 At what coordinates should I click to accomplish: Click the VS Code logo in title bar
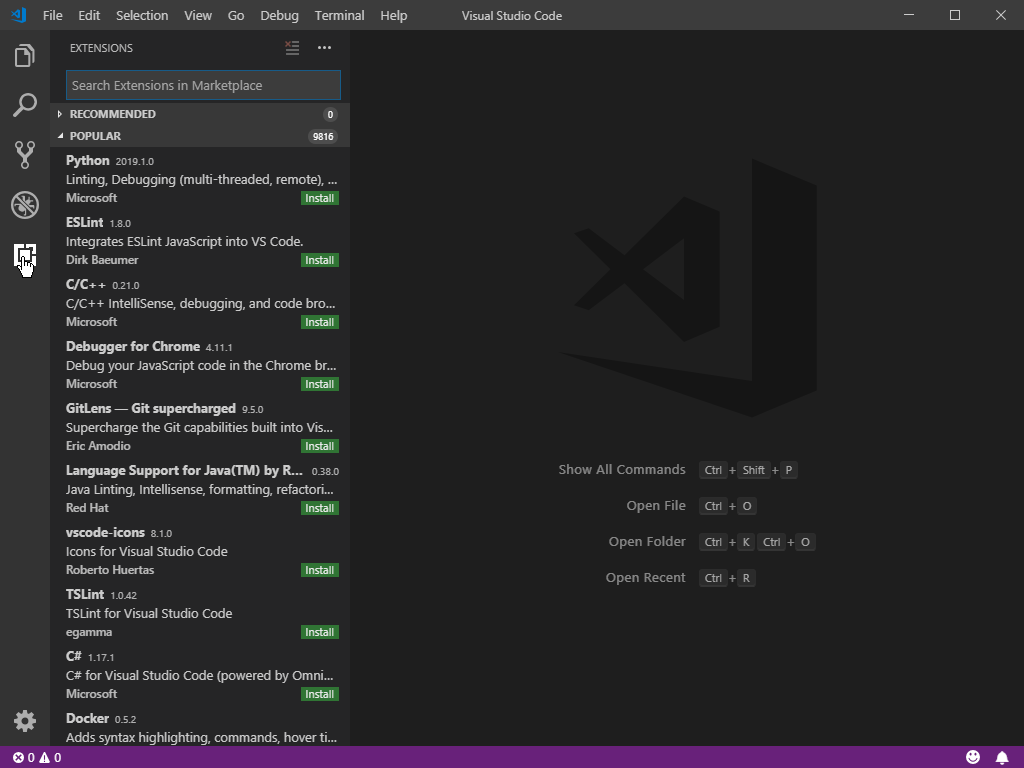(x=19, y=15)
